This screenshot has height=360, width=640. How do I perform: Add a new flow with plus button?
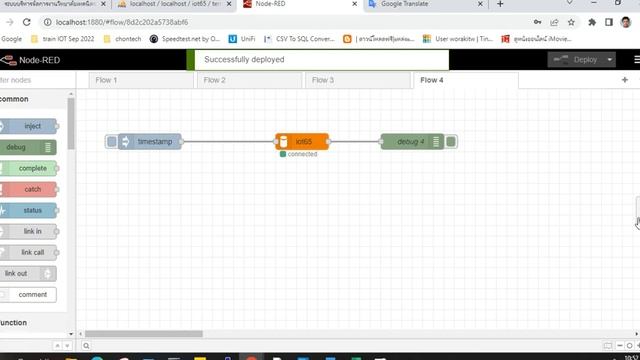point(624,80)
